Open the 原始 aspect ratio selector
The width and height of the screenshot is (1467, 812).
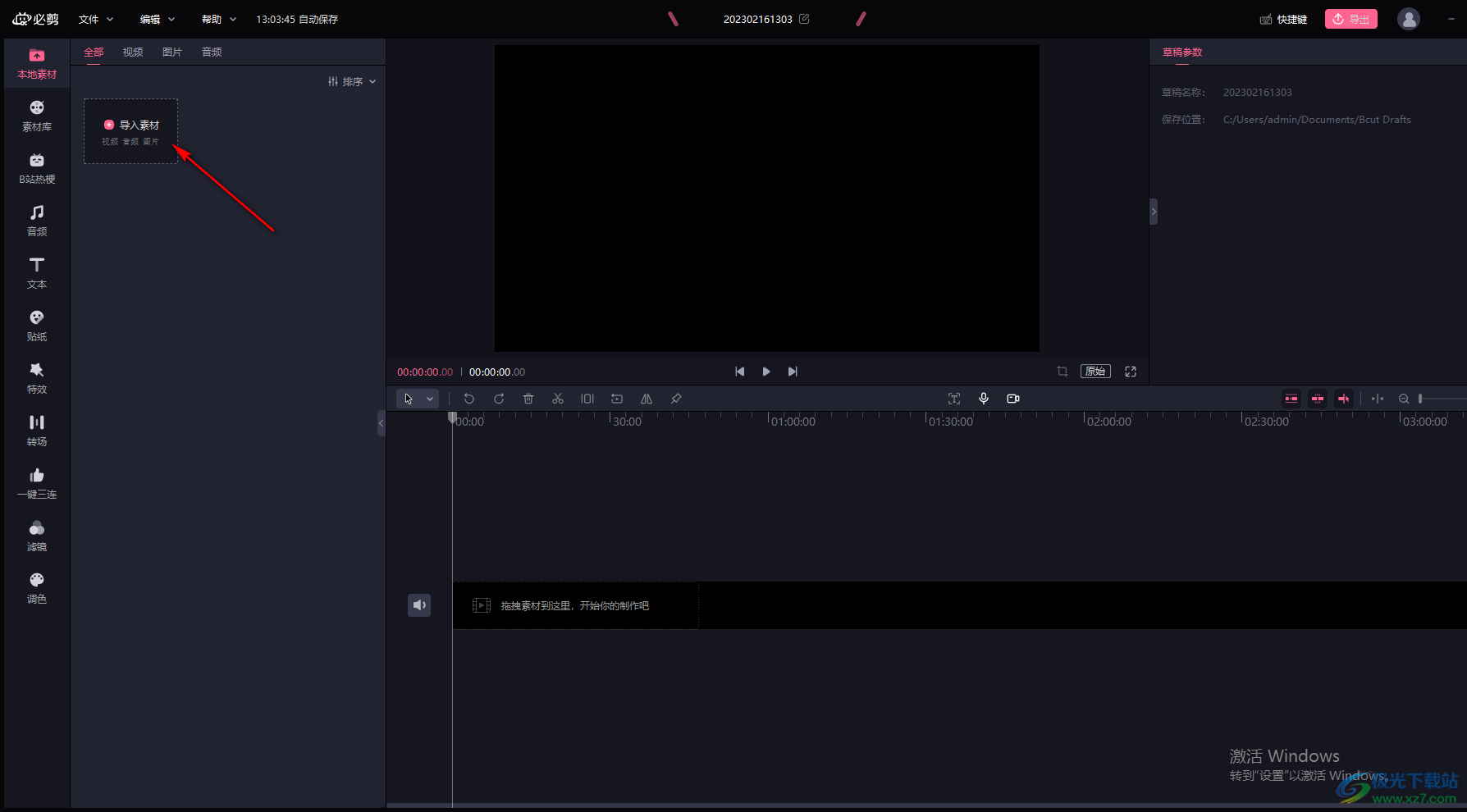(x=1095, y=372)
